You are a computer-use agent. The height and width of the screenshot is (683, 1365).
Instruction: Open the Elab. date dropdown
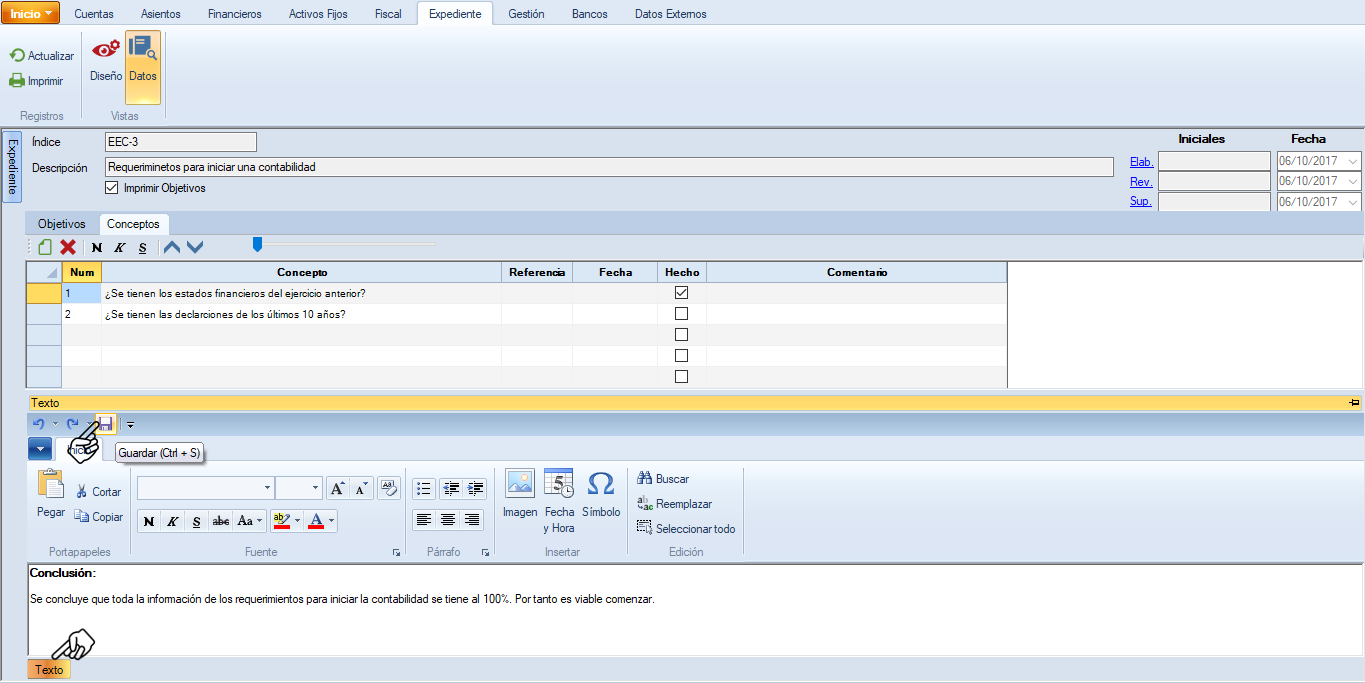pyautogui.click(x=1353, y=162)
